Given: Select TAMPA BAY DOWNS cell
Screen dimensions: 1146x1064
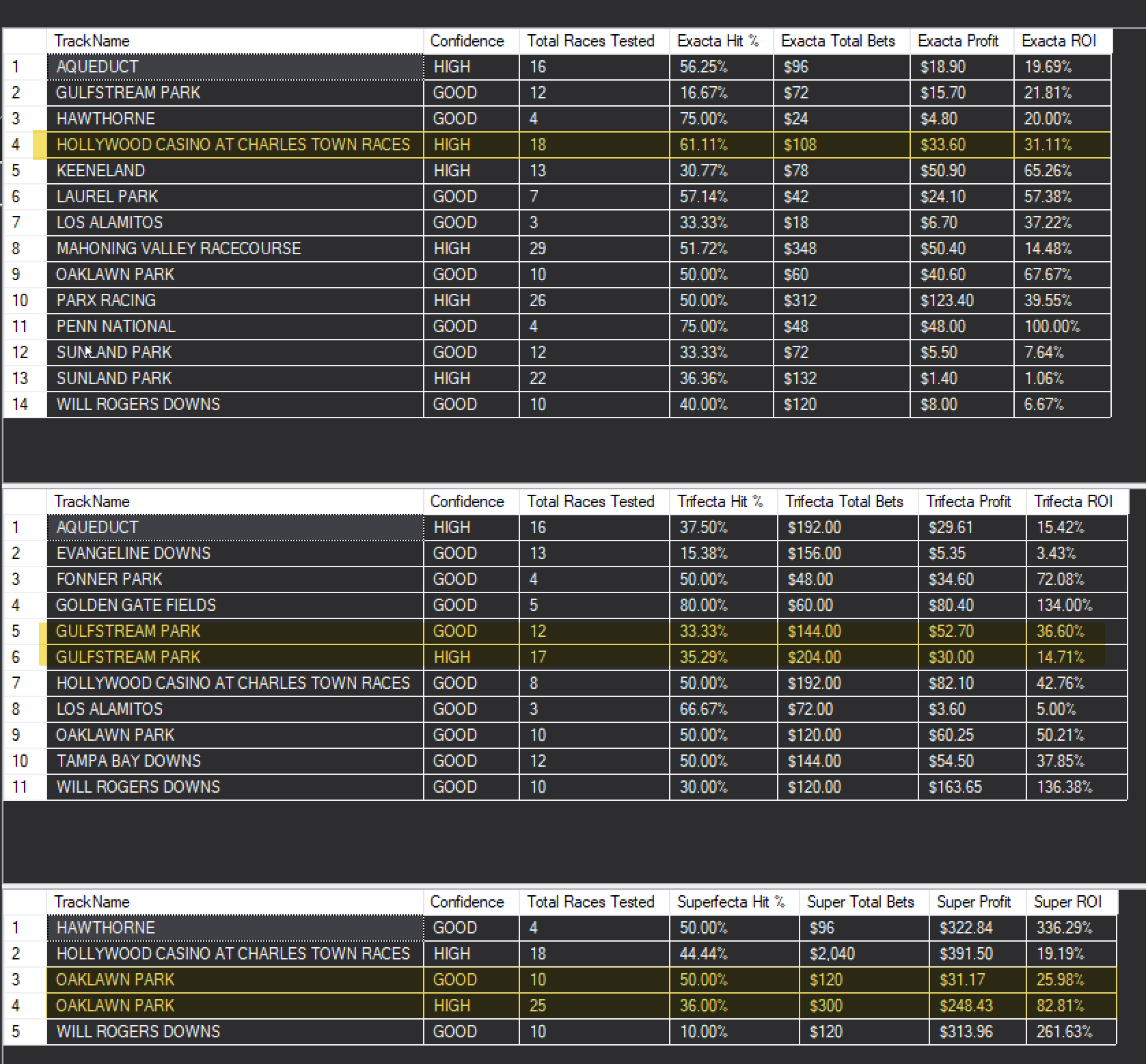Looking at the screenshot, I should (x=235, y=761).
